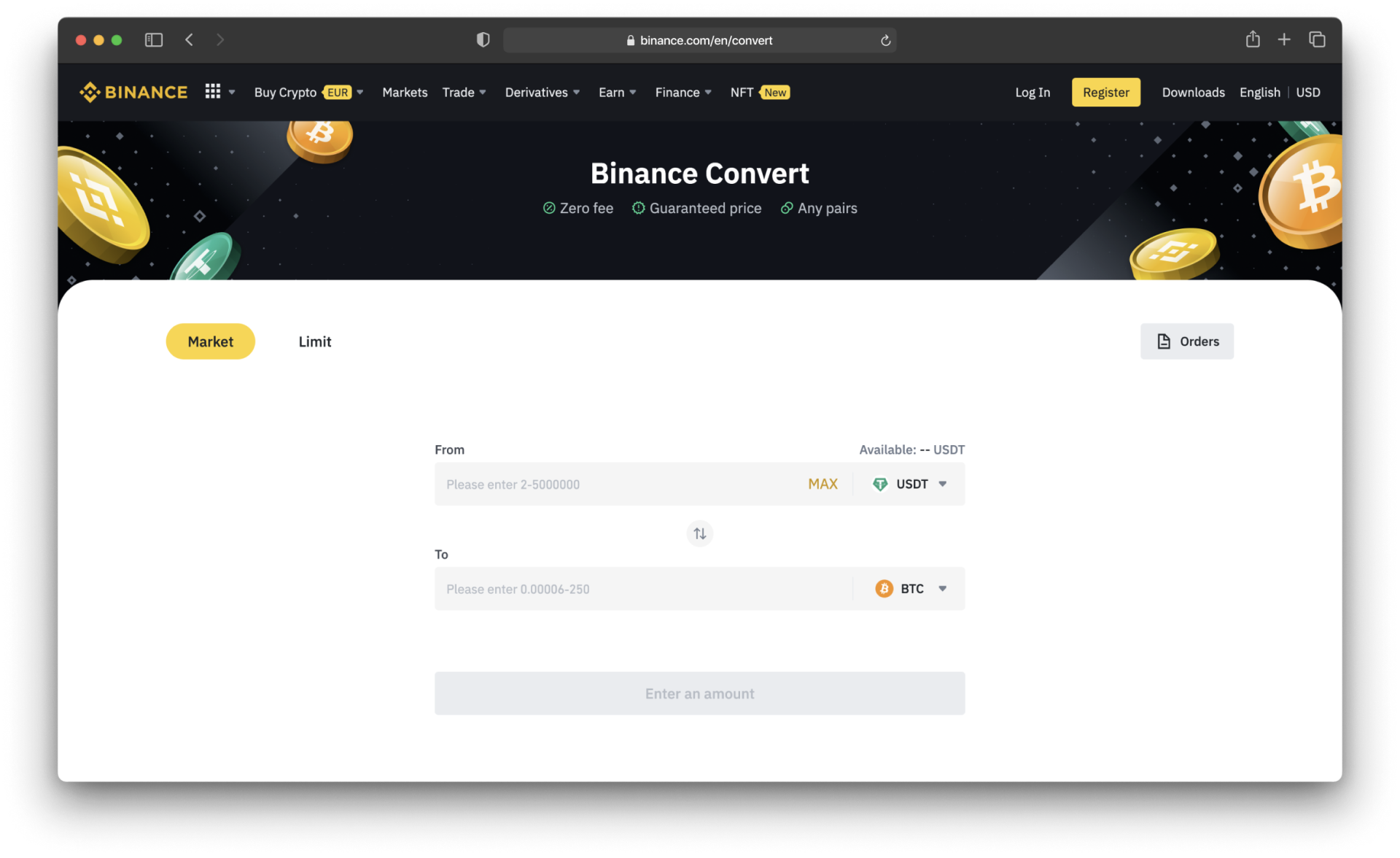Viewport: 1400px width, 858px height.
Task: Click the Safari sidebar toggle icon
Action: (153, 40)
